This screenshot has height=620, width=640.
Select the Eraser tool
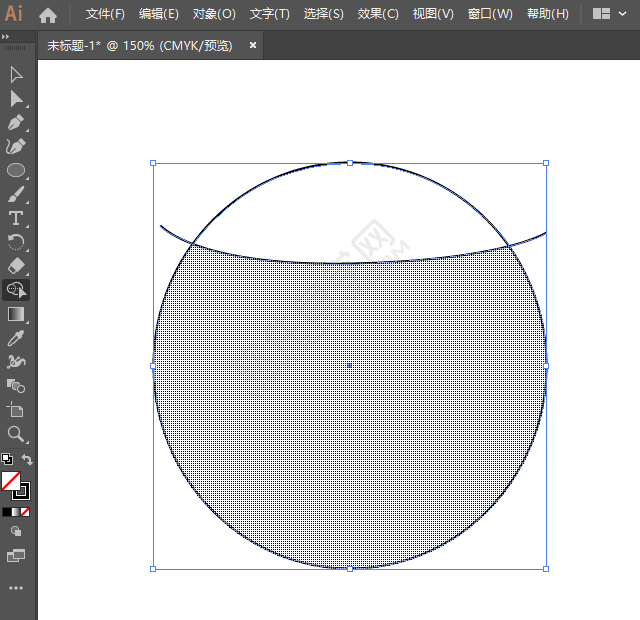tap(16, 266)
